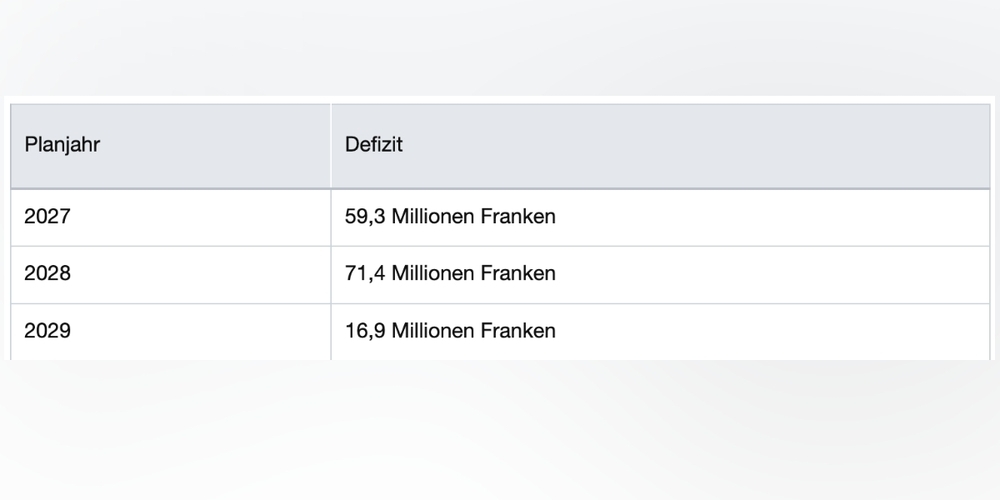Click the word Millionen in the 2028 row
The image size is (1000, 500).
pos(433,273)
